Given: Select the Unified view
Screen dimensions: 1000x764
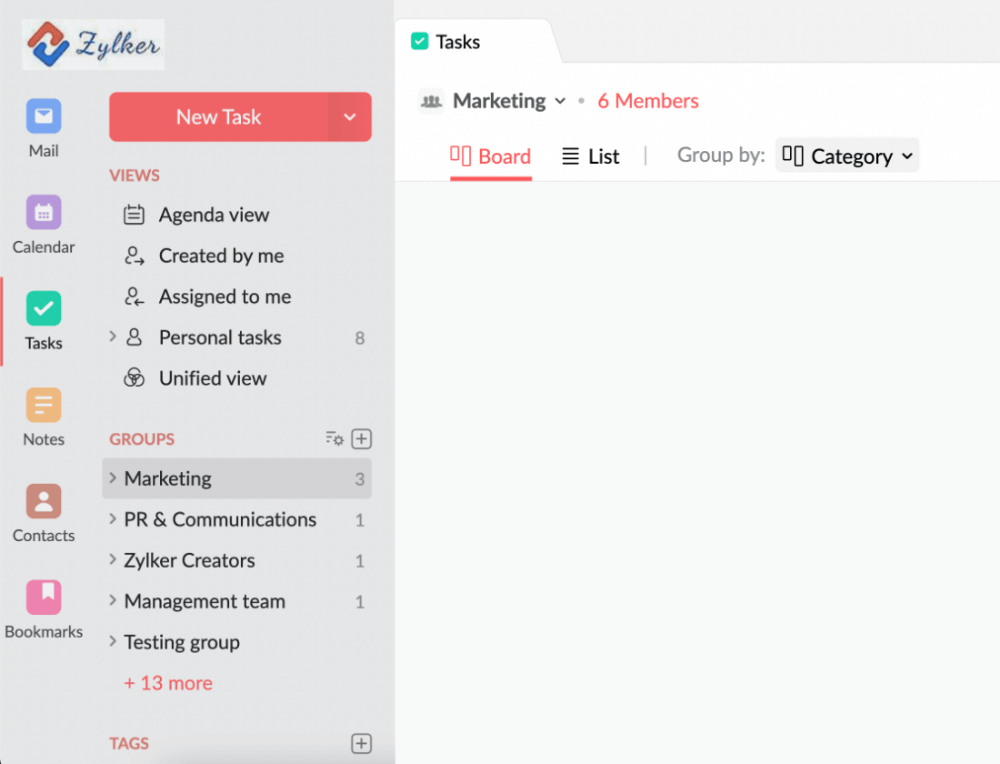Looking at the screenshot, I should pos(212,379).
